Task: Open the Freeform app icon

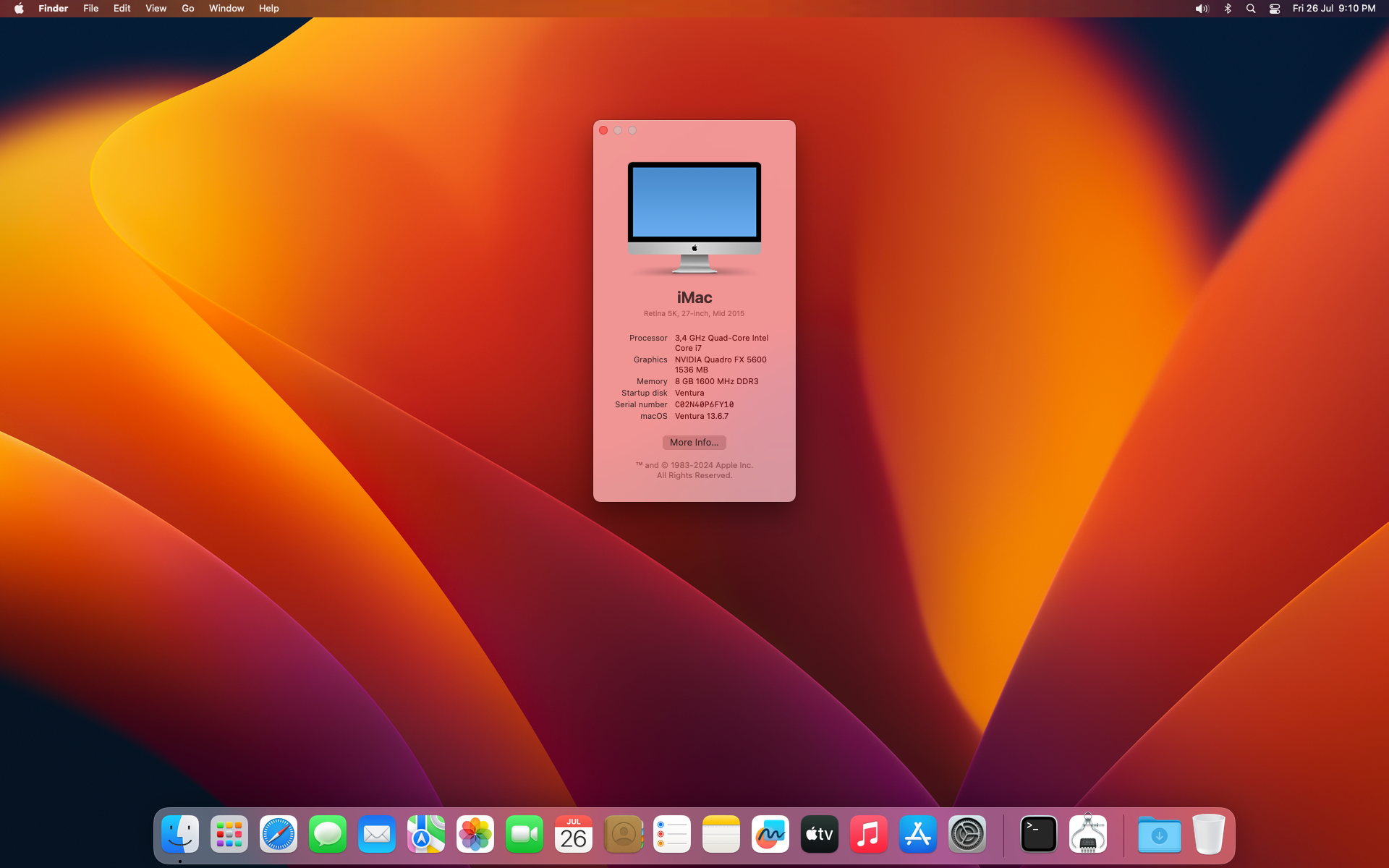Action: tap(770, 835)
